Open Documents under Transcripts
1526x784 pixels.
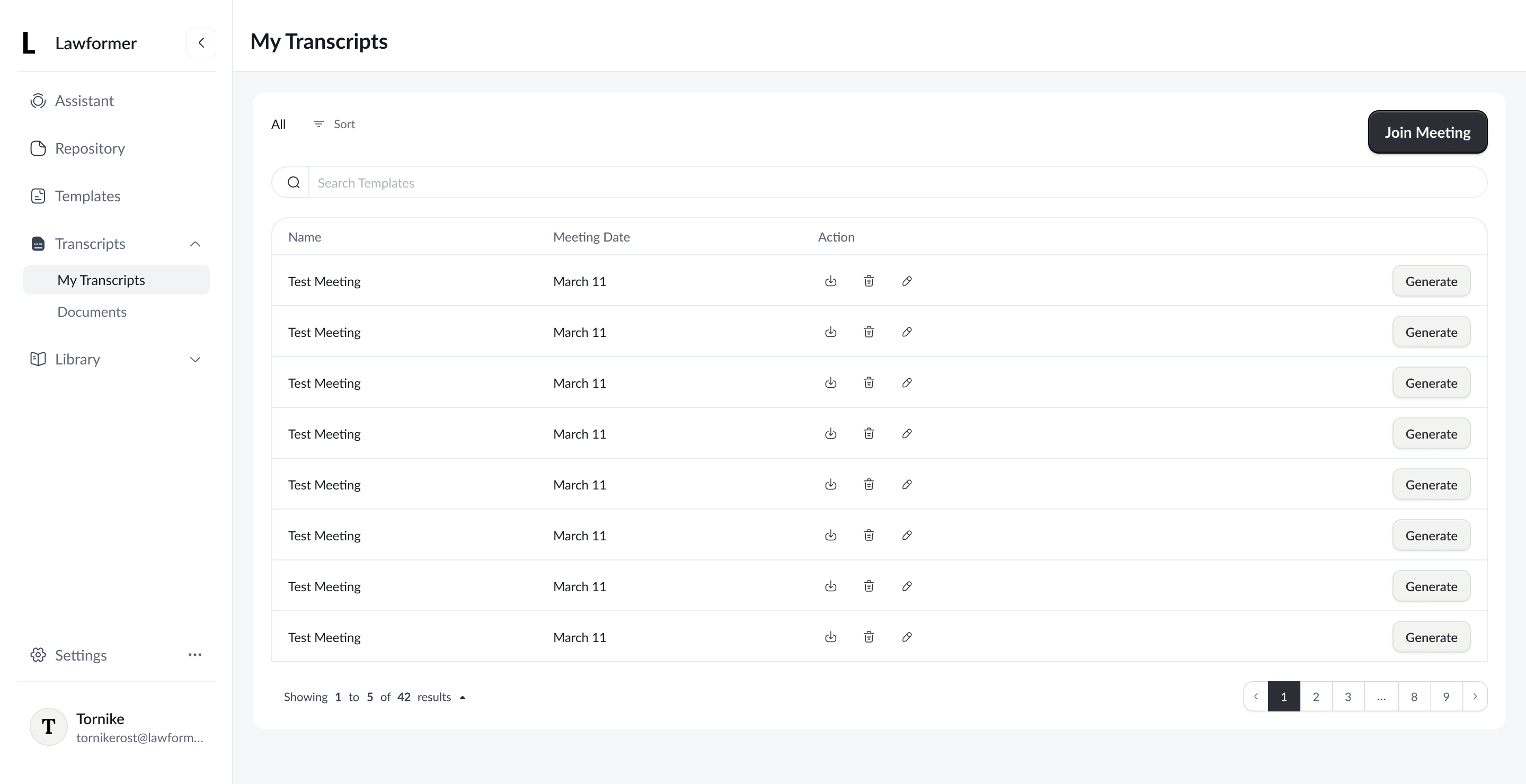[92, 312]
